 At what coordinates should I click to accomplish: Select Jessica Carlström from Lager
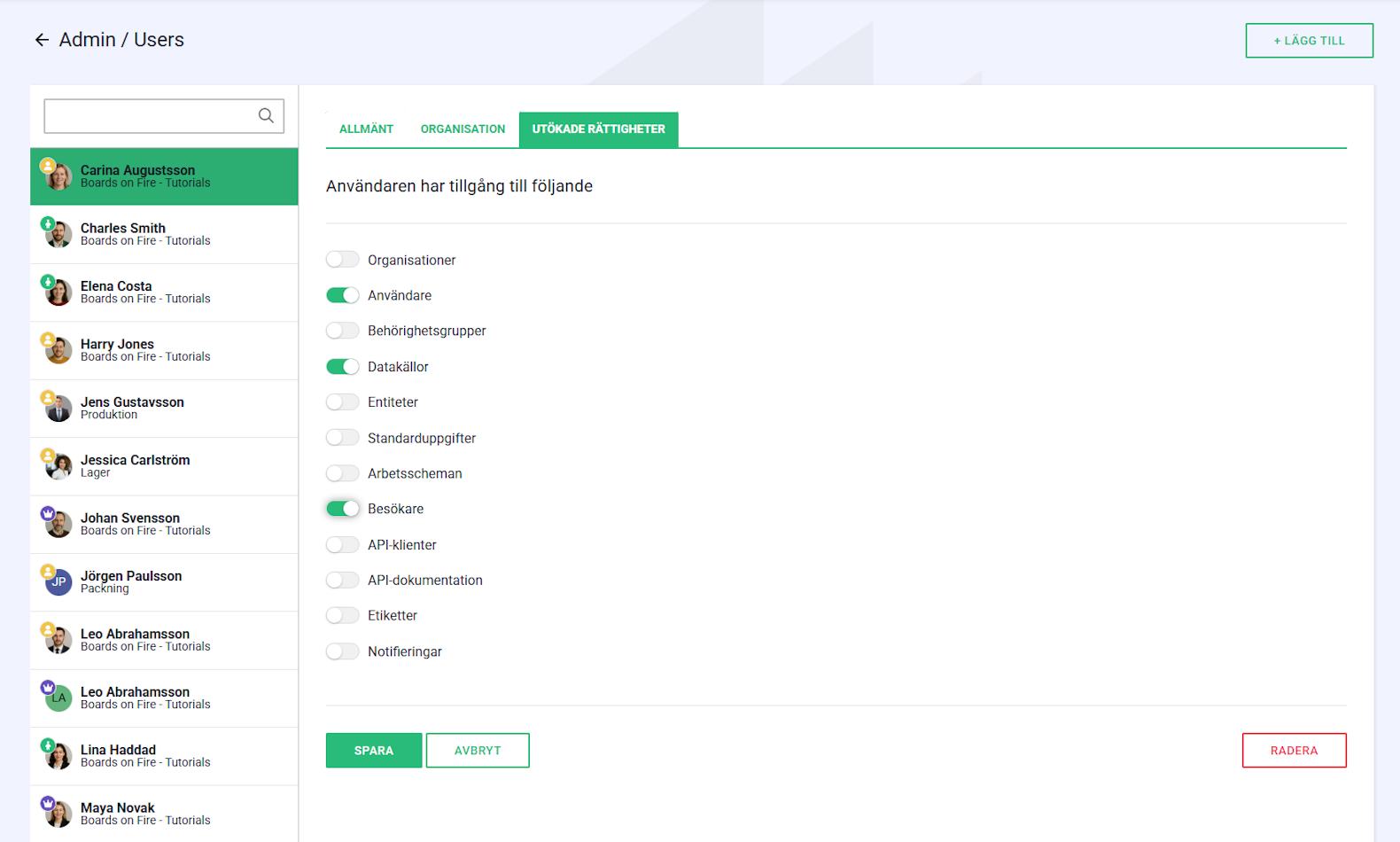coord(164,466)
